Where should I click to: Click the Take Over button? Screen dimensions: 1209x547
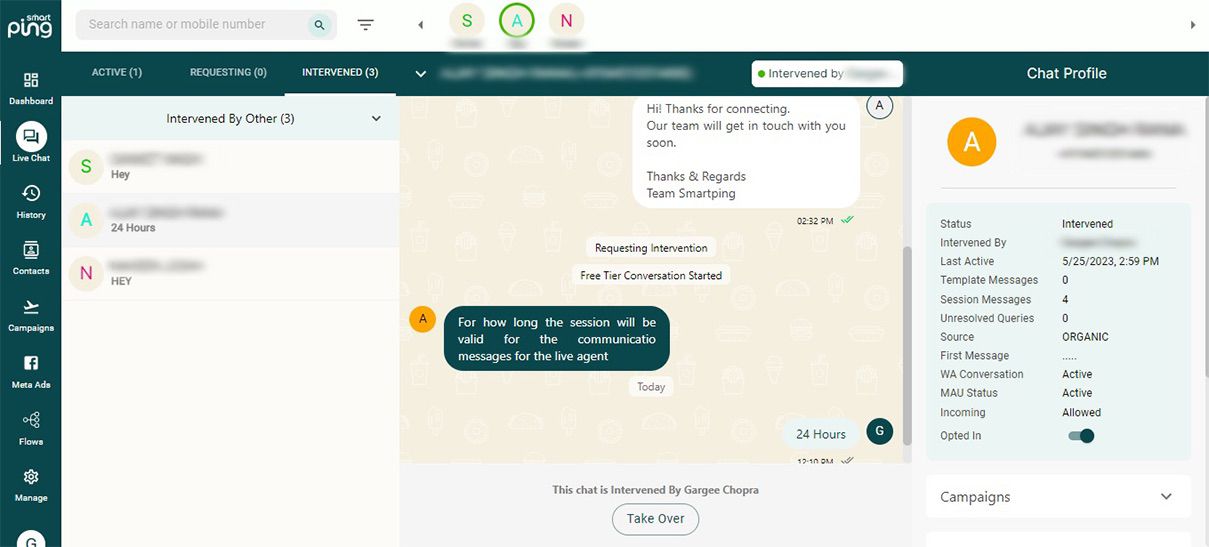[x=655, y=519]
